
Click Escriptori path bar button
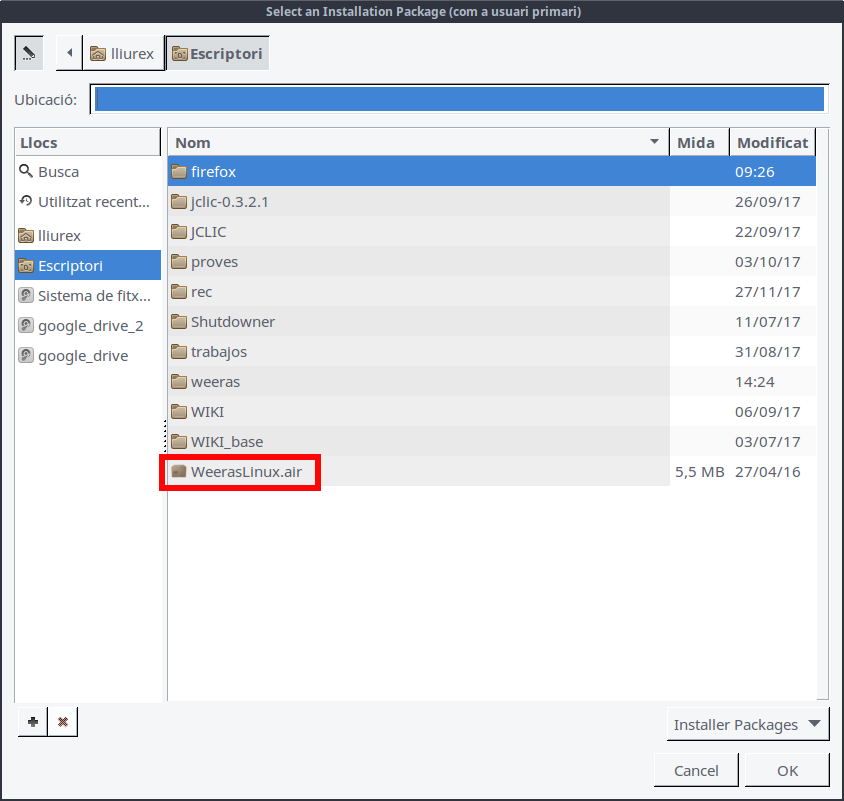tap(217, 53)
